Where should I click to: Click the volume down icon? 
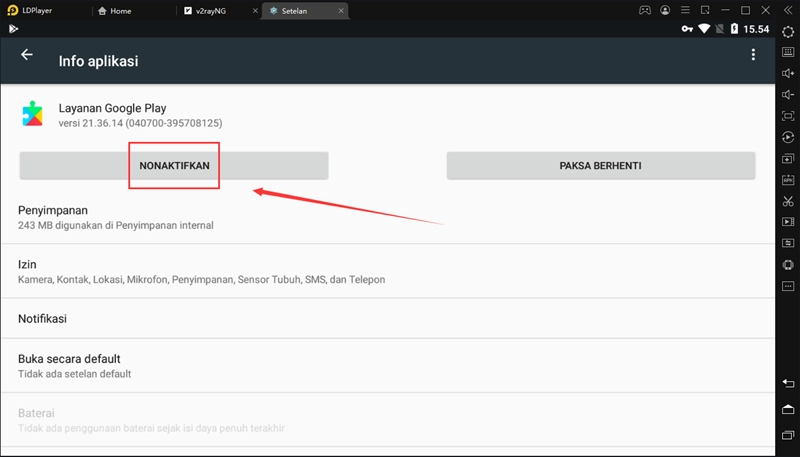[788, 95]
